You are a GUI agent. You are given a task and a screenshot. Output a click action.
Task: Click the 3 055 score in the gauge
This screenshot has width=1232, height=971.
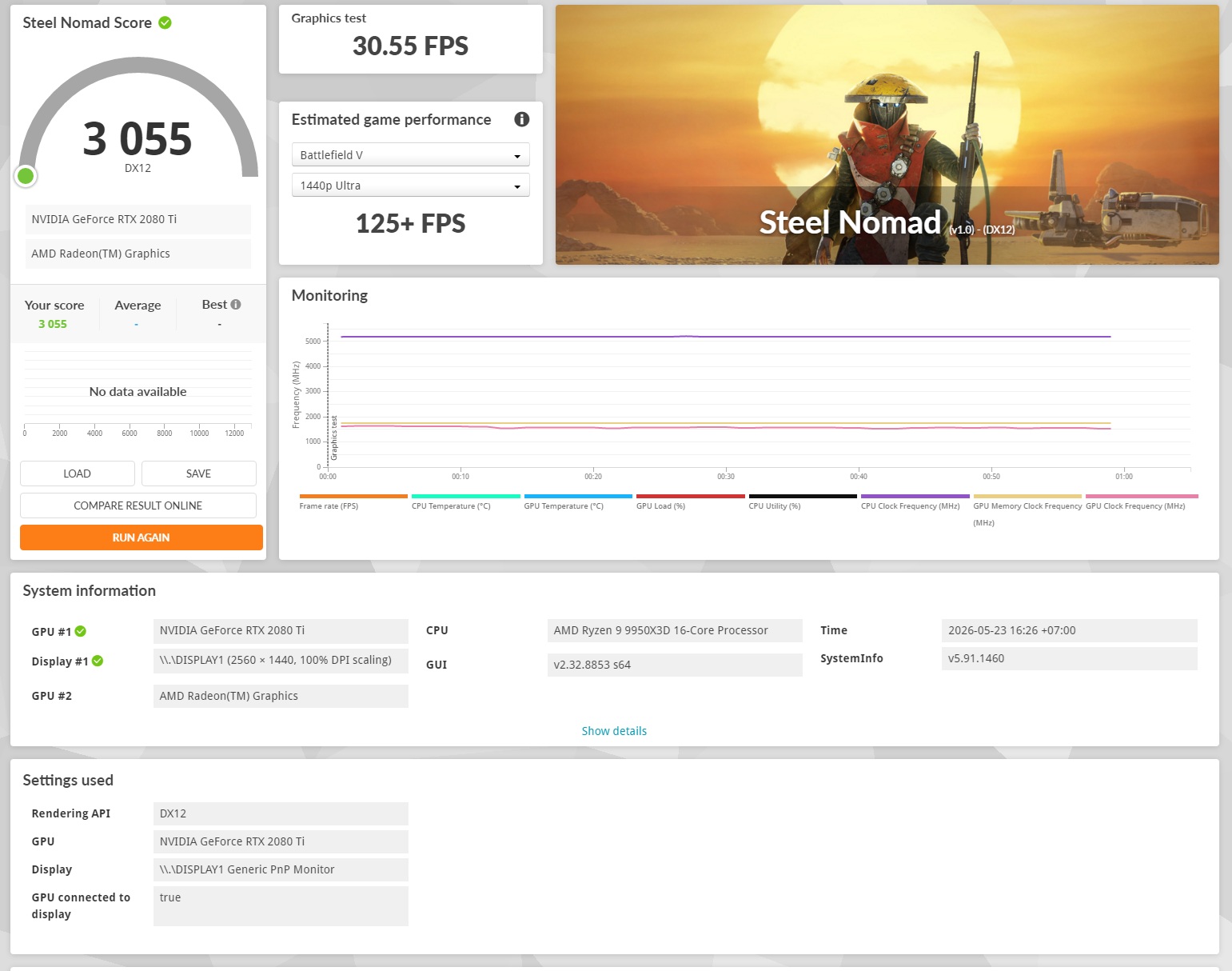point(138,138)
